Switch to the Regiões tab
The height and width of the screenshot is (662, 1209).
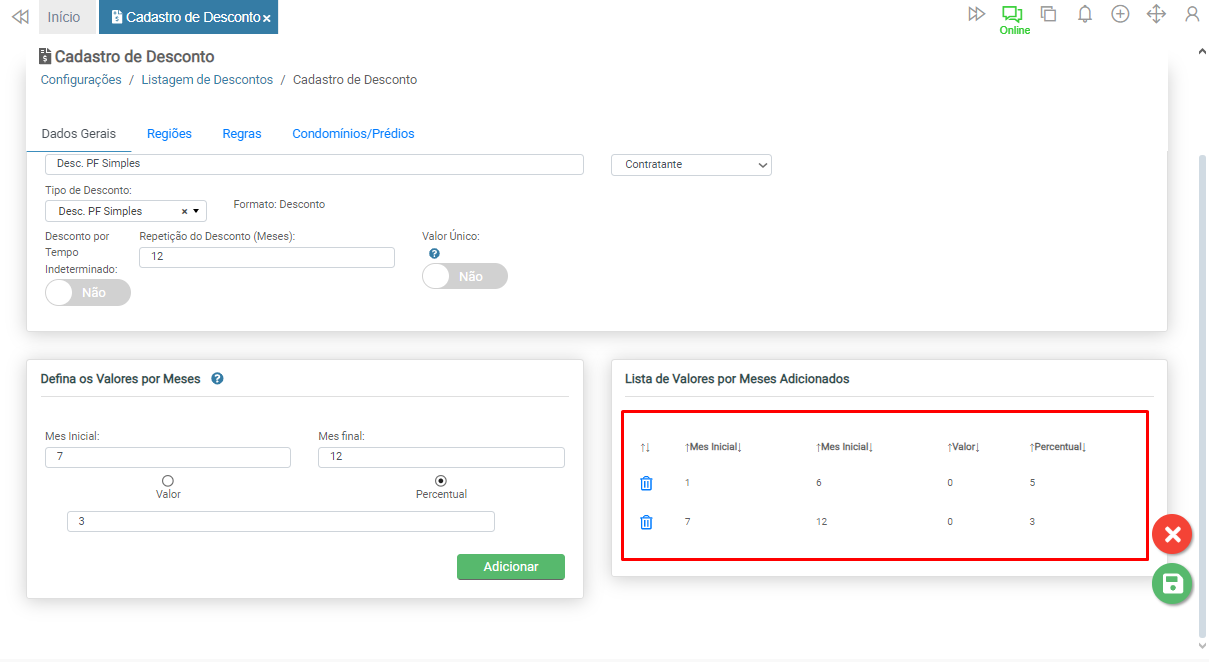click(x=169, y=134)
